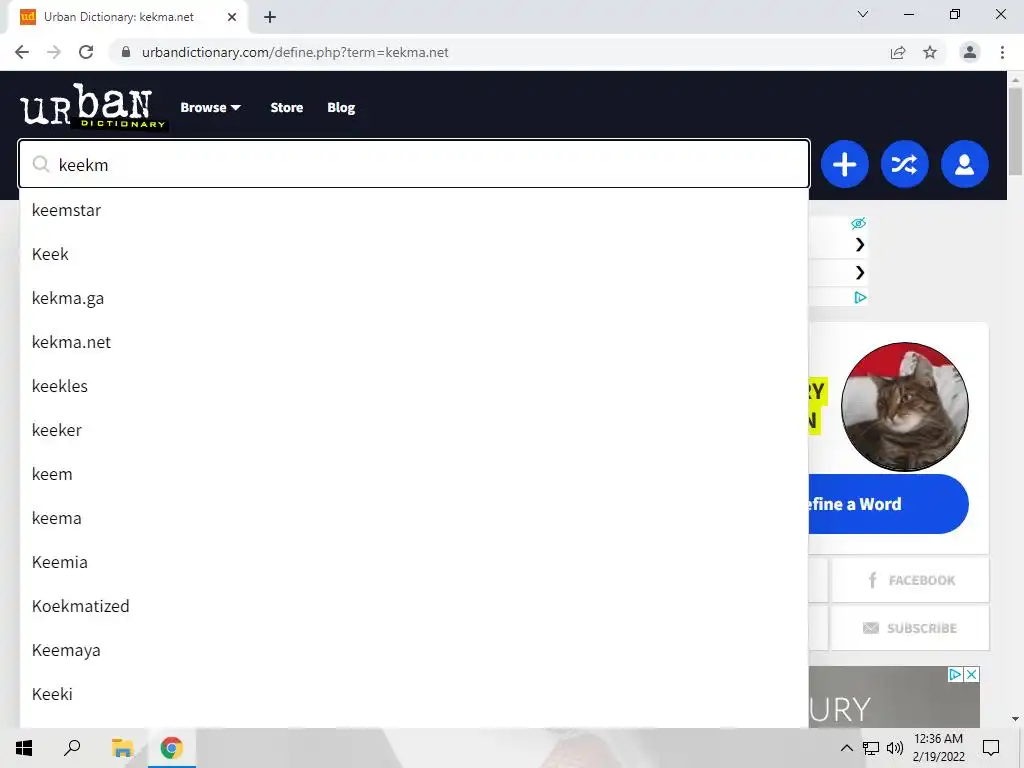
Task: Select the Keemia suggestion
Action: (x=414, y=562)
